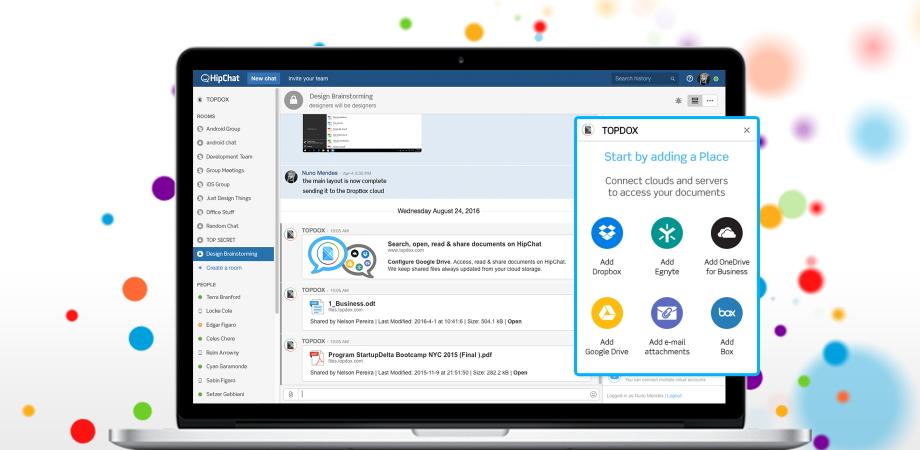Add e-mail attachments source
The height and width of the screenshot is (450, 920).
(x=667, y=326)
